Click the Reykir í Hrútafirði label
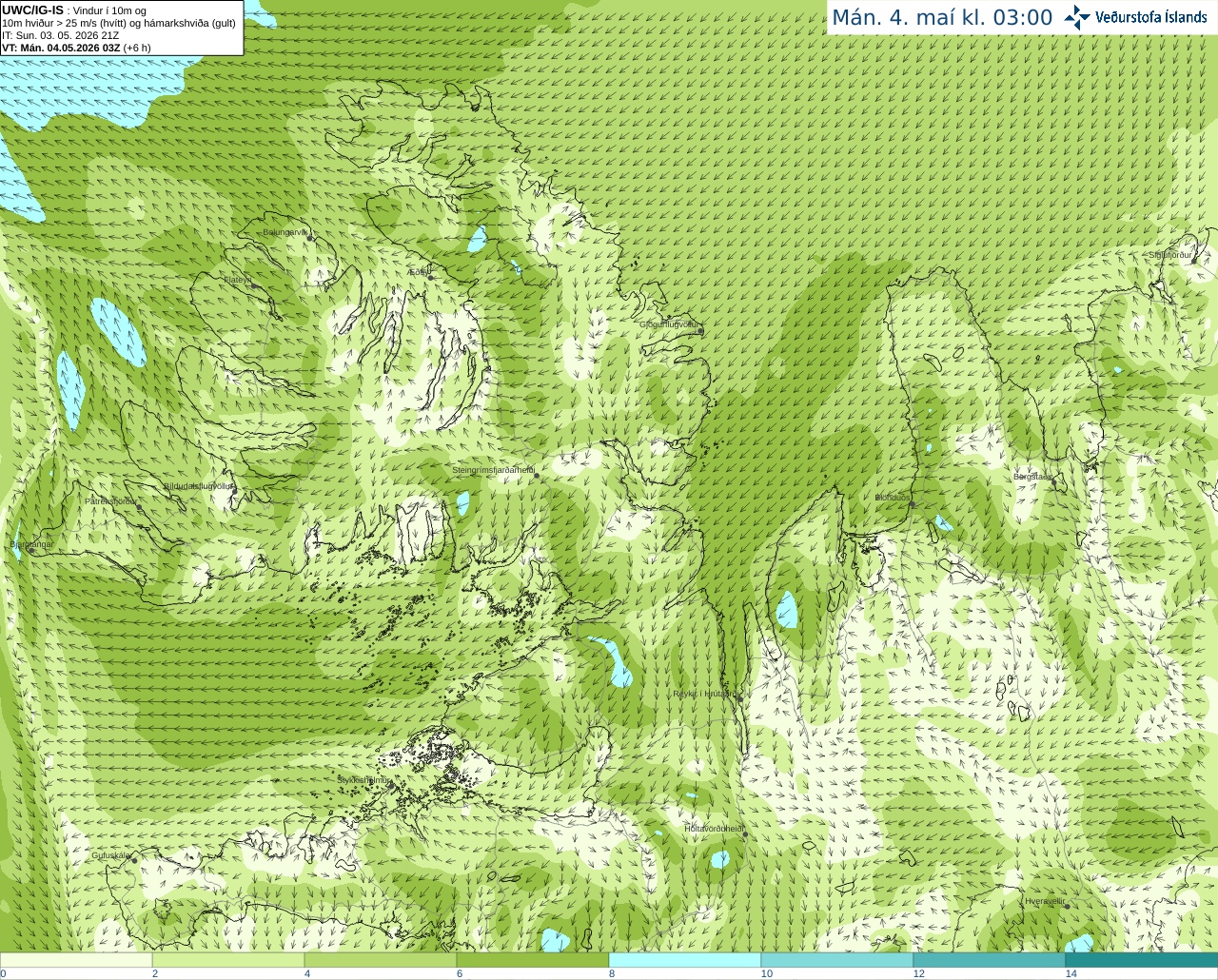1218x980 pixels. [704, 694]
